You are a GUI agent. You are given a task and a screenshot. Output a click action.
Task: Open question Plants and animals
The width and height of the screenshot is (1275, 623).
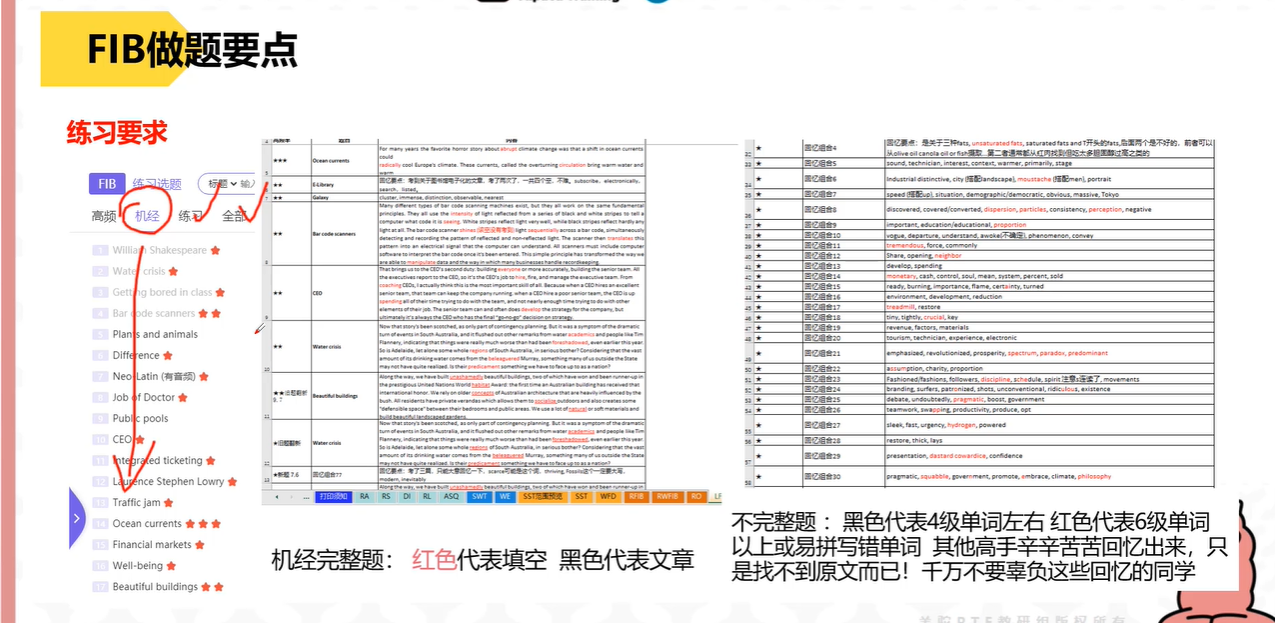pos(155,334)
